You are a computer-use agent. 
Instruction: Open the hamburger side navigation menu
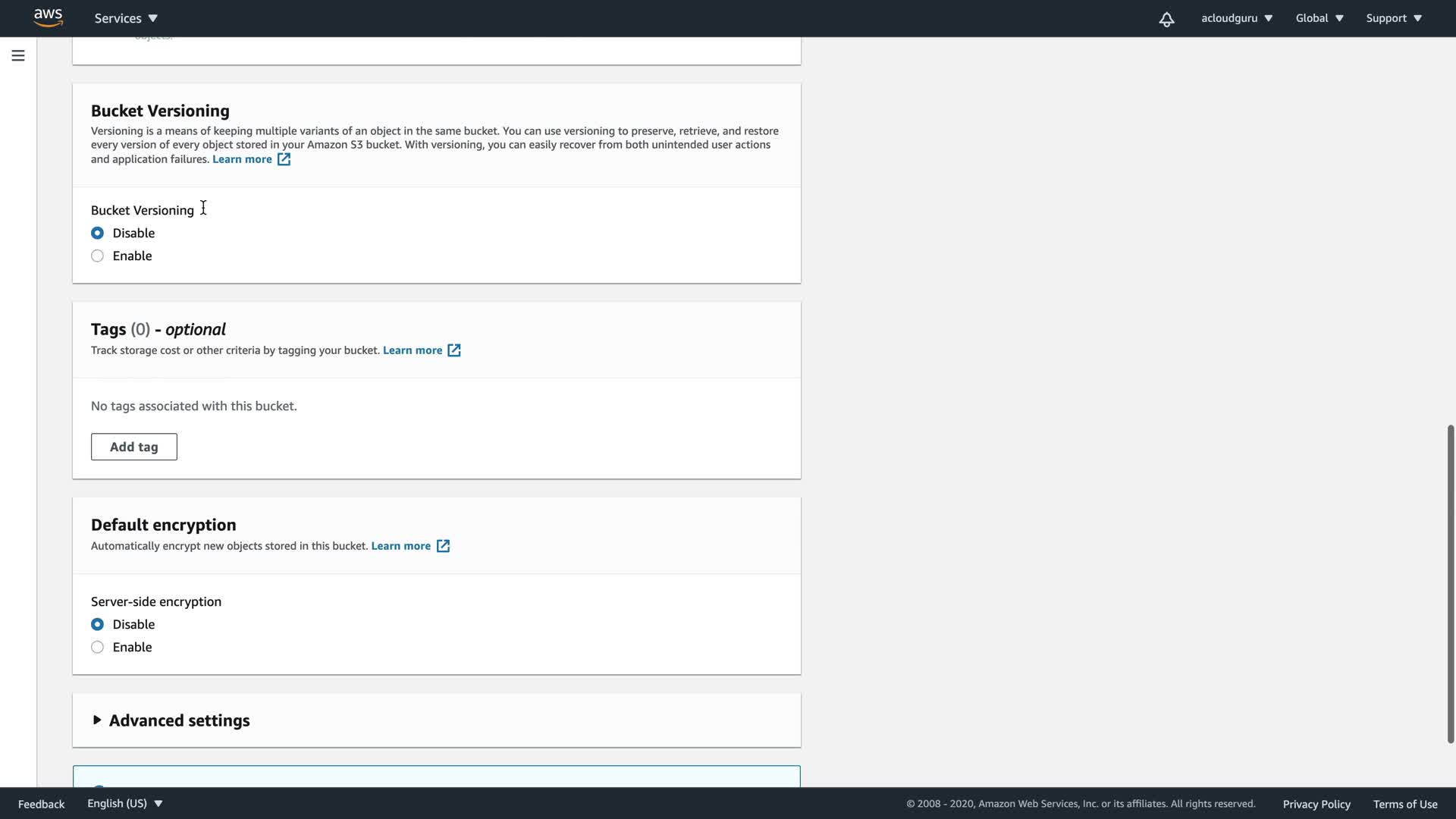[x=18, y=55]
